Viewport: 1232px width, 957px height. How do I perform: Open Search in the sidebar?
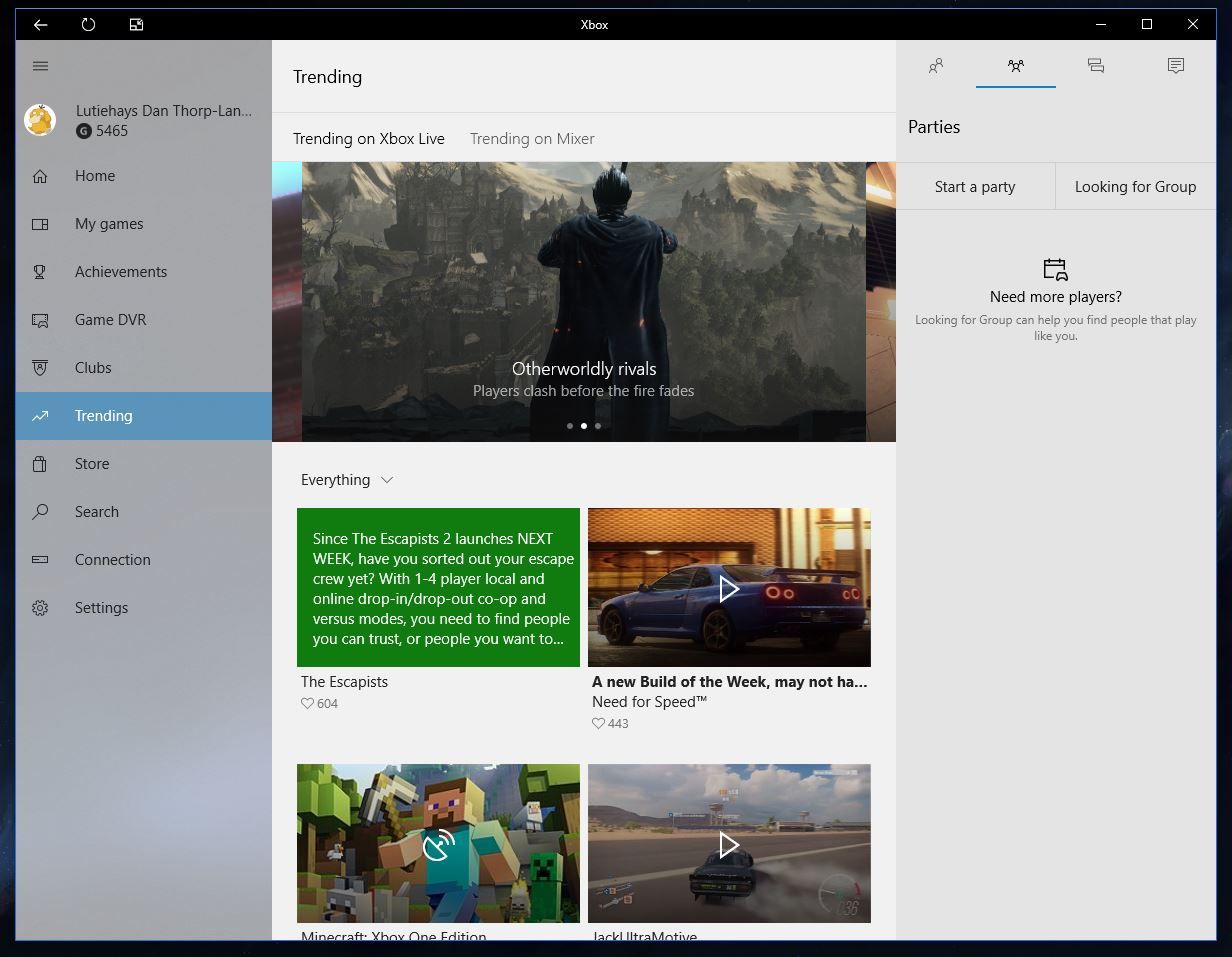[x=96, y=511]
